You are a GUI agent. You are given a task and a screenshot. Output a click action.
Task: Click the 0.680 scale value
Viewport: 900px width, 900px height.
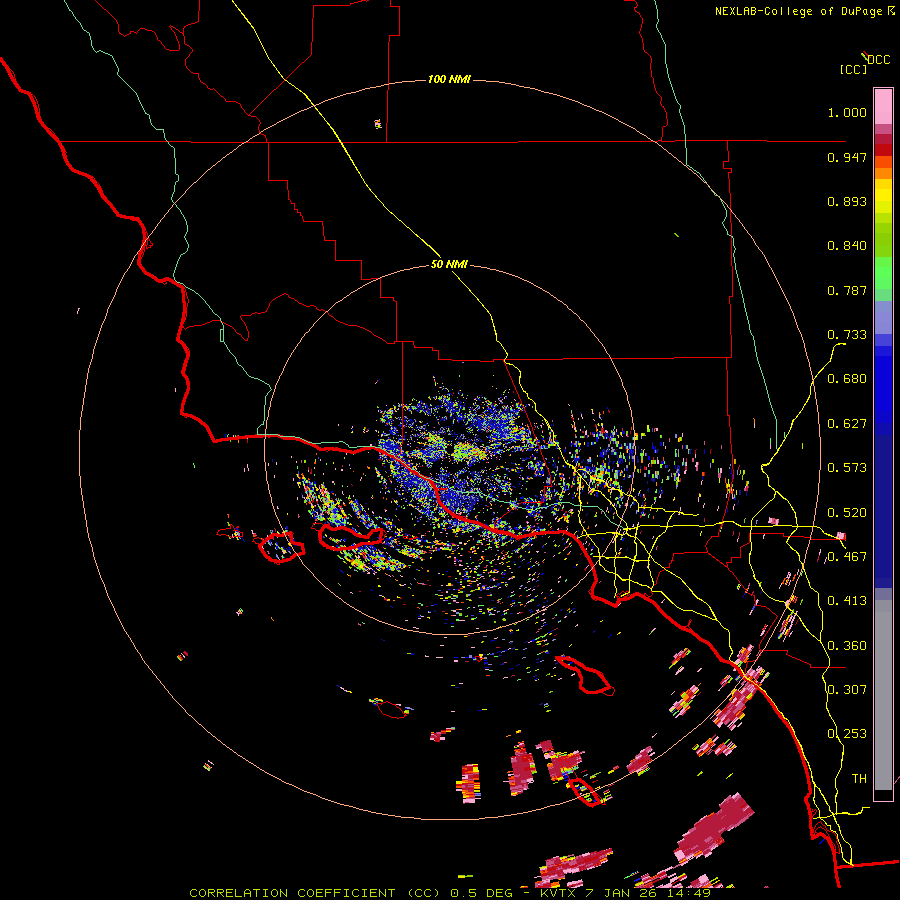click(x=847, y=379)
